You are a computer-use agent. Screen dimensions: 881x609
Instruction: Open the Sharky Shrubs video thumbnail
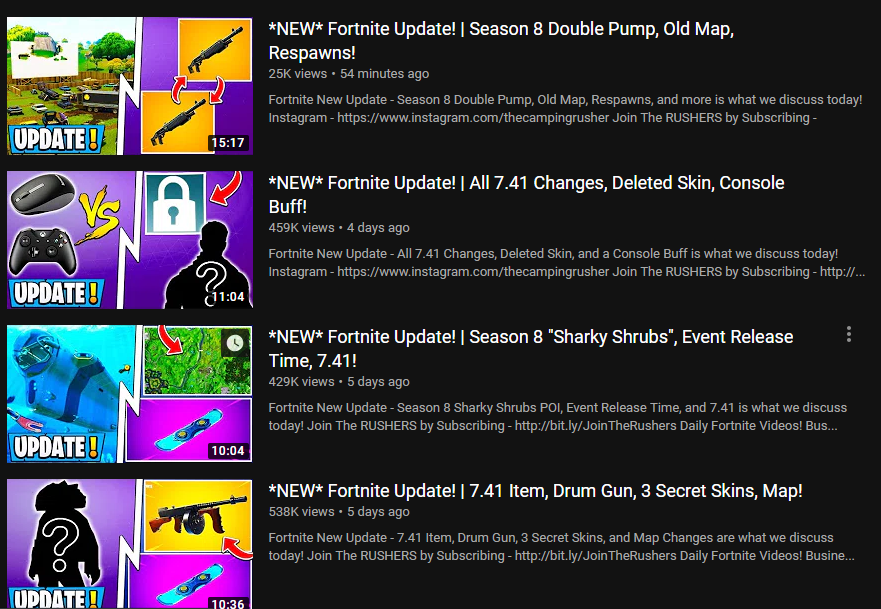pos(130,394)
